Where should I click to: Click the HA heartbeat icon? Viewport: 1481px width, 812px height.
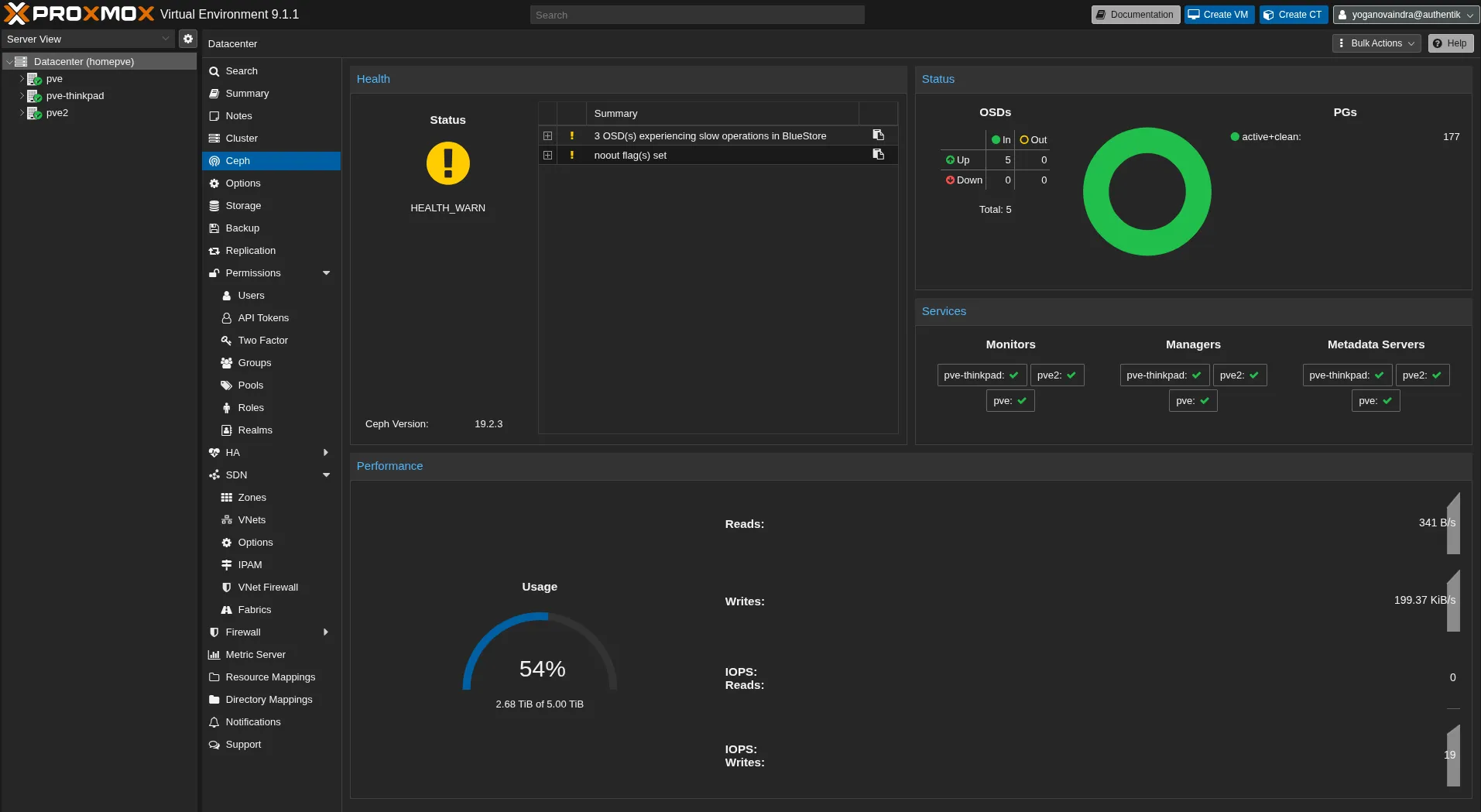pos(214,453)
